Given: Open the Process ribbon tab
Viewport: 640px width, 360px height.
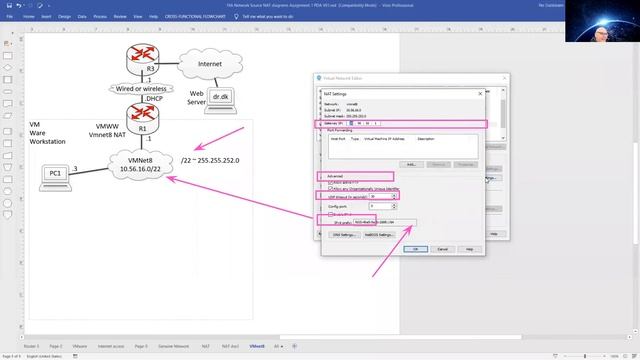Looking at the screenshot, I should click(100, 17).
